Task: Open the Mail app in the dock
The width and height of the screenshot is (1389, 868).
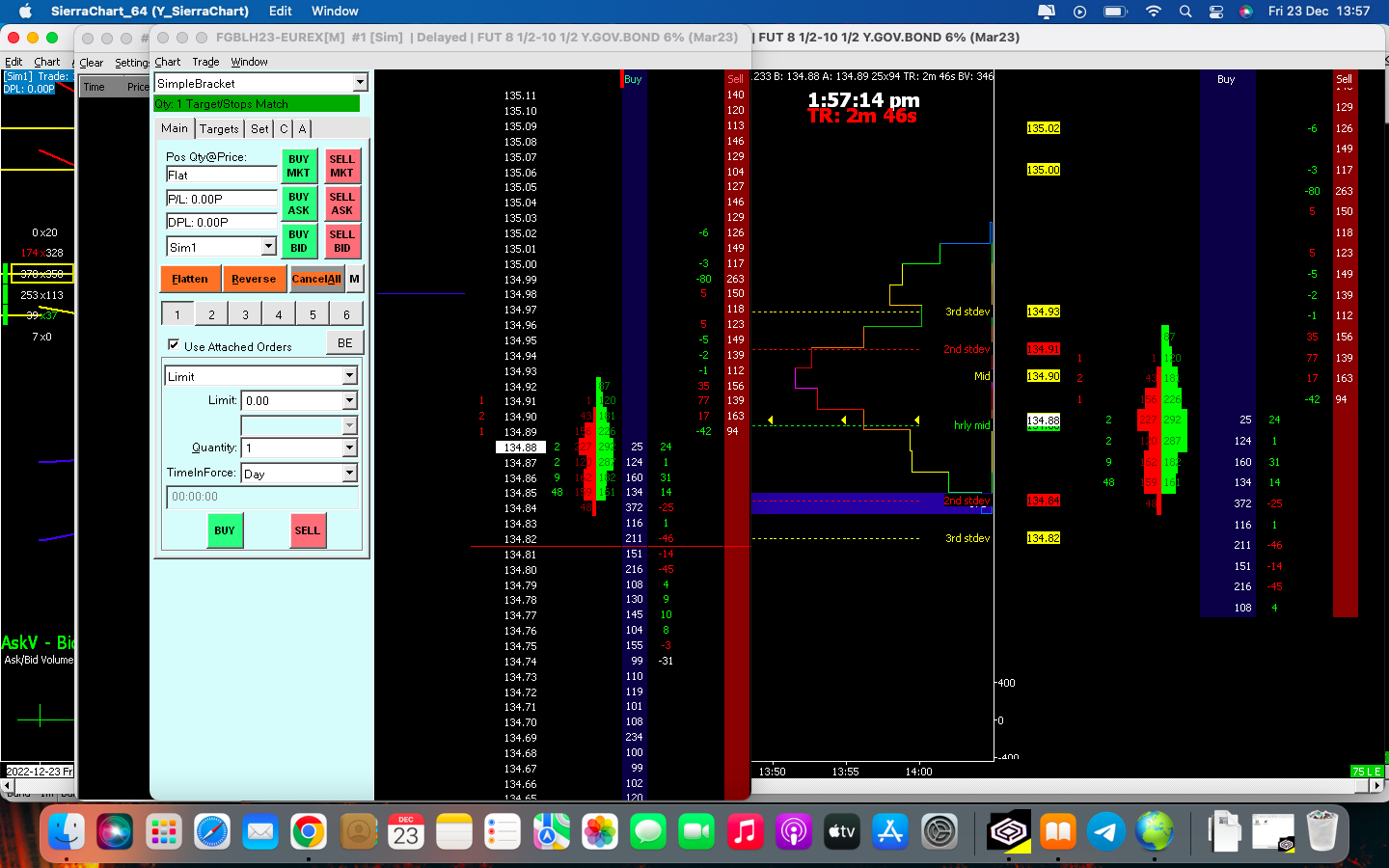Action: coord(260,831)
